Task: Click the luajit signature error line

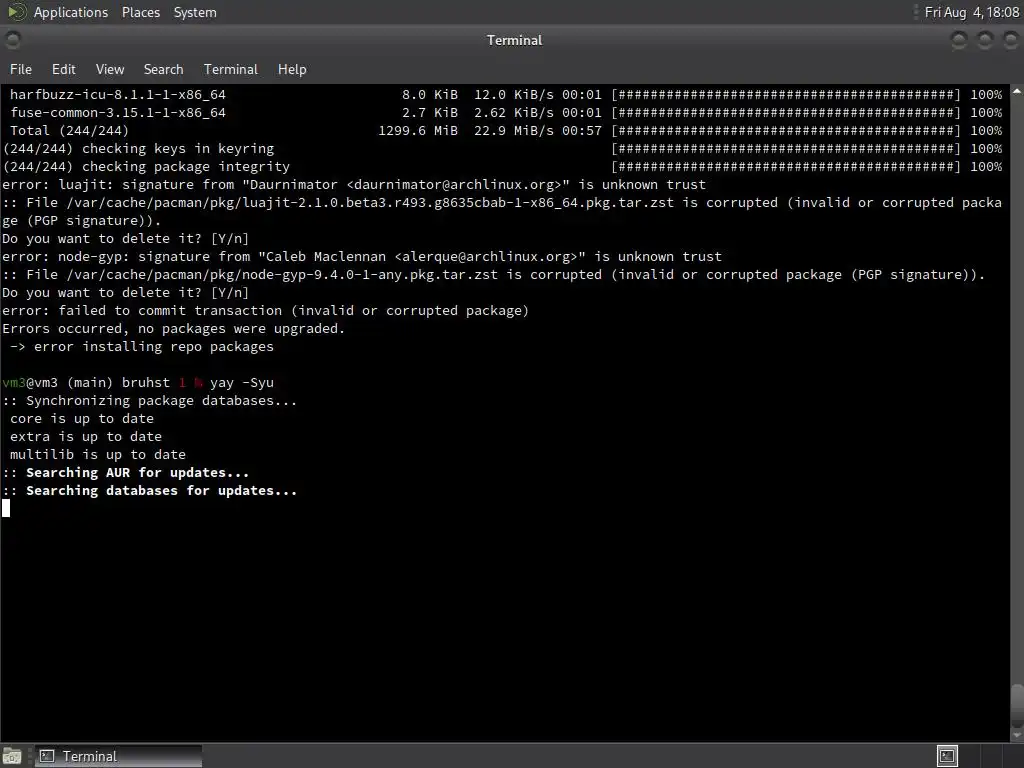Action: 354,185
